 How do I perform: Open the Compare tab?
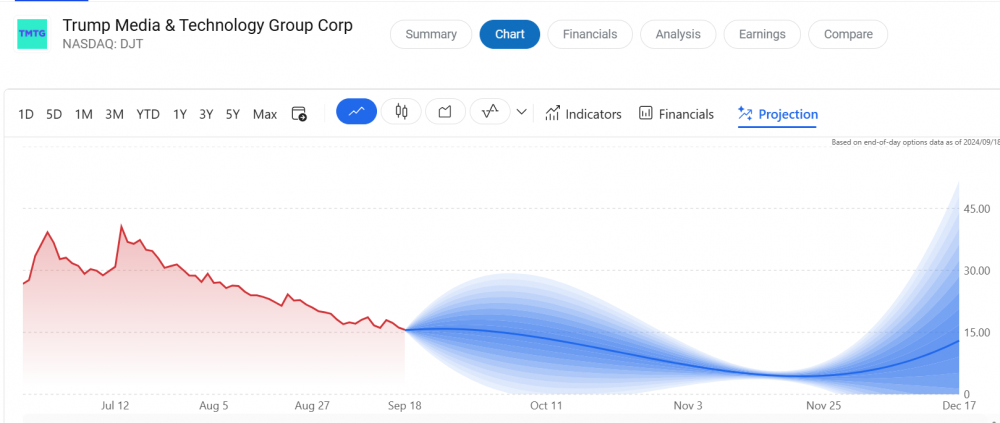coord(848,34)
